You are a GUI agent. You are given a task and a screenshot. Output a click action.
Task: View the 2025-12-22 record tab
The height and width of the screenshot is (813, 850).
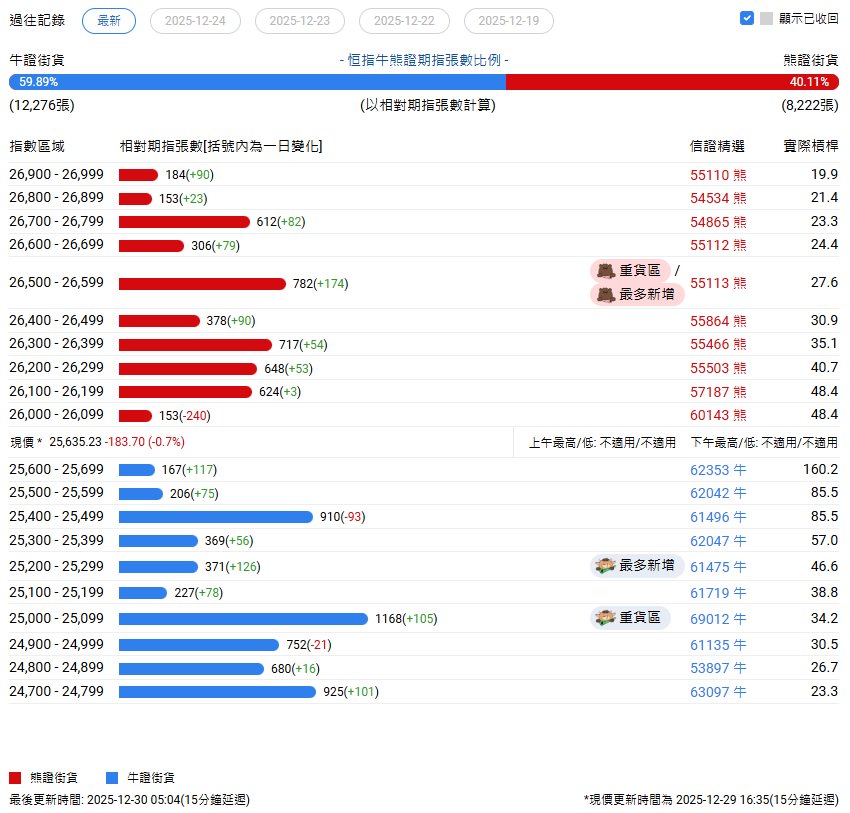click(x=404, y=20)
